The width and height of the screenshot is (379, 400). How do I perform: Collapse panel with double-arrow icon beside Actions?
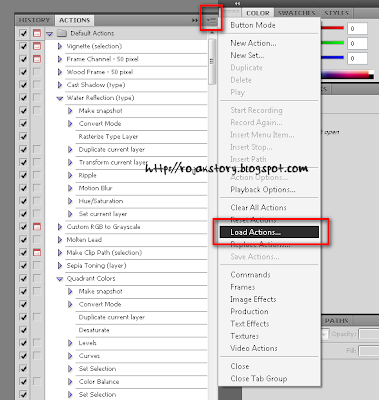(195, 20)
